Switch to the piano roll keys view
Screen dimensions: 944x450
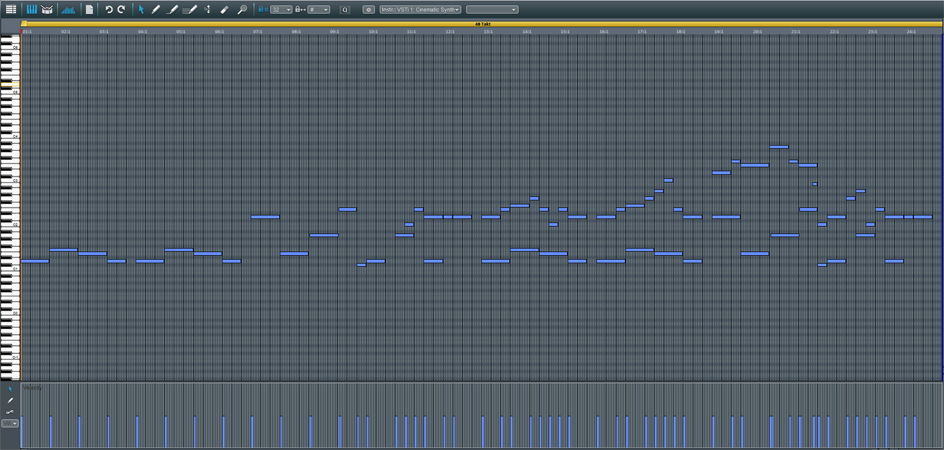tap(32, 10)
